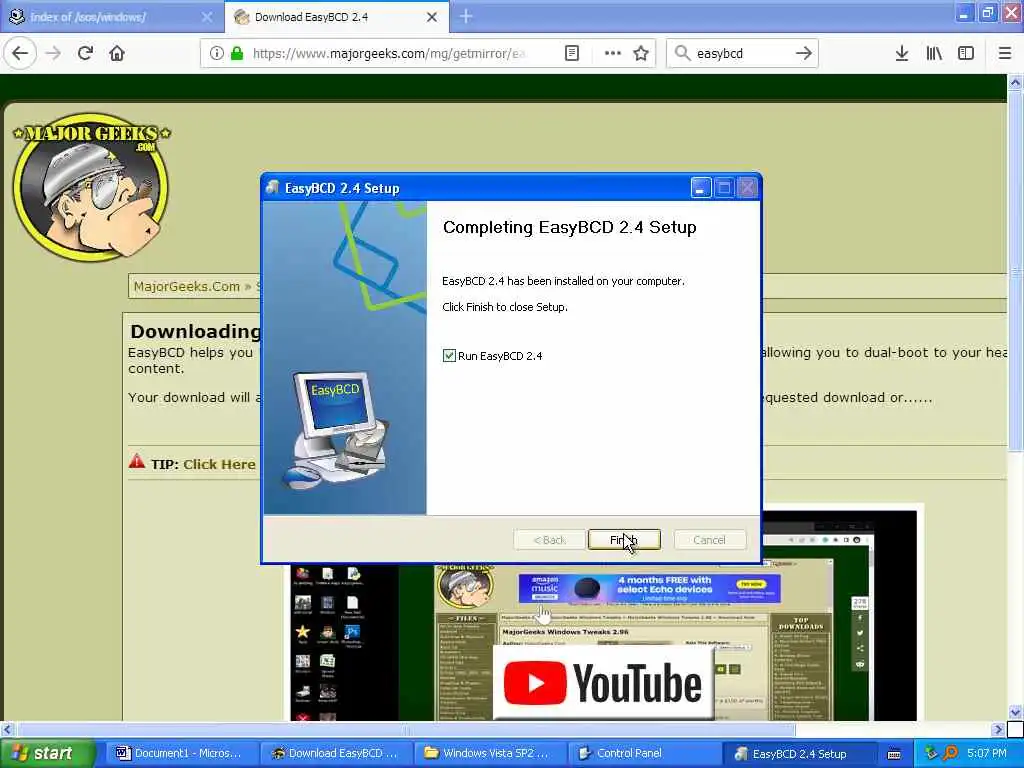Screen dimensions: 1024x768
Task: Click the green padlock security icon
Action: pyautogui.click(x=237, y=54)
